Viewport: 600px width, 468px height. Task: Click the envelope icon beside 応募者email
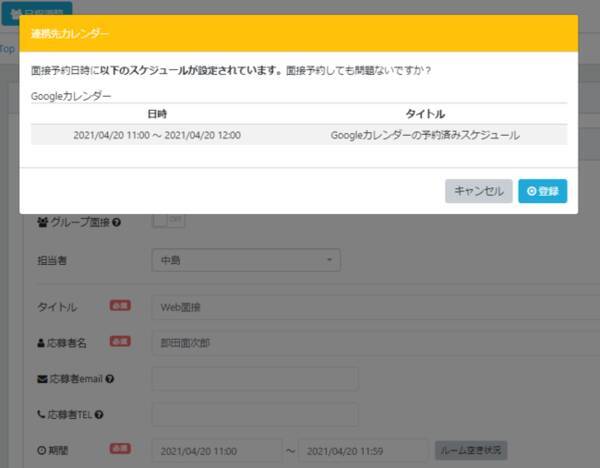coord(42,379)
